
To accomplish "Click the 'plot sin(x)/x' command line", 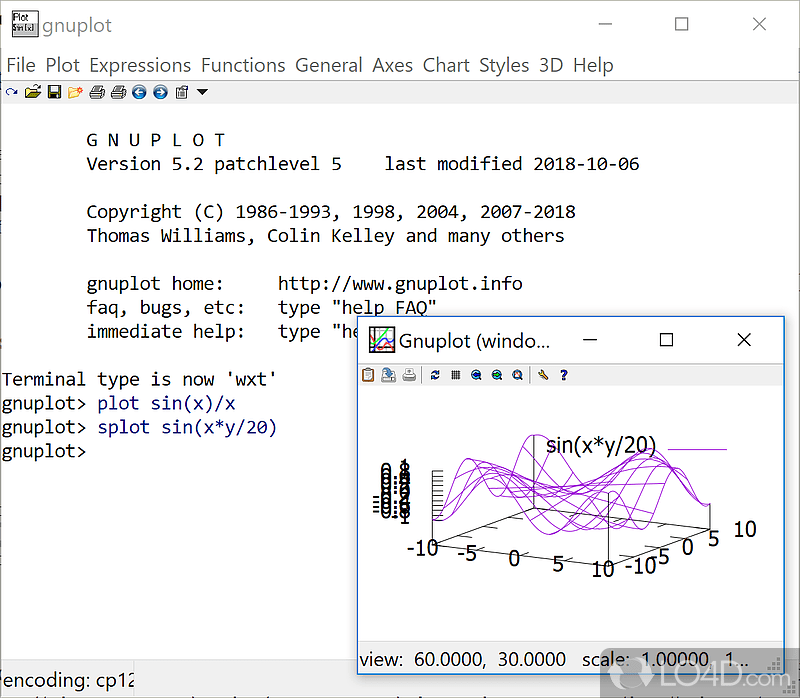I will 166,404.
